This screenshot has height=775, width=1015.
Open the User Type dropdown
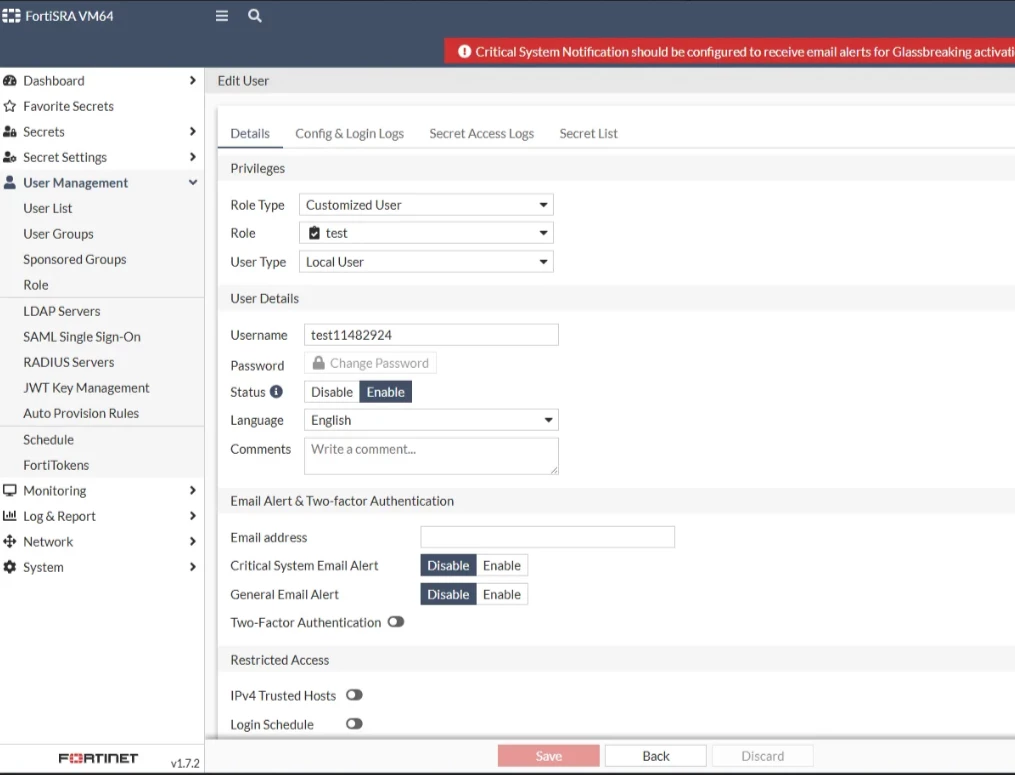[x=426, y=262]
